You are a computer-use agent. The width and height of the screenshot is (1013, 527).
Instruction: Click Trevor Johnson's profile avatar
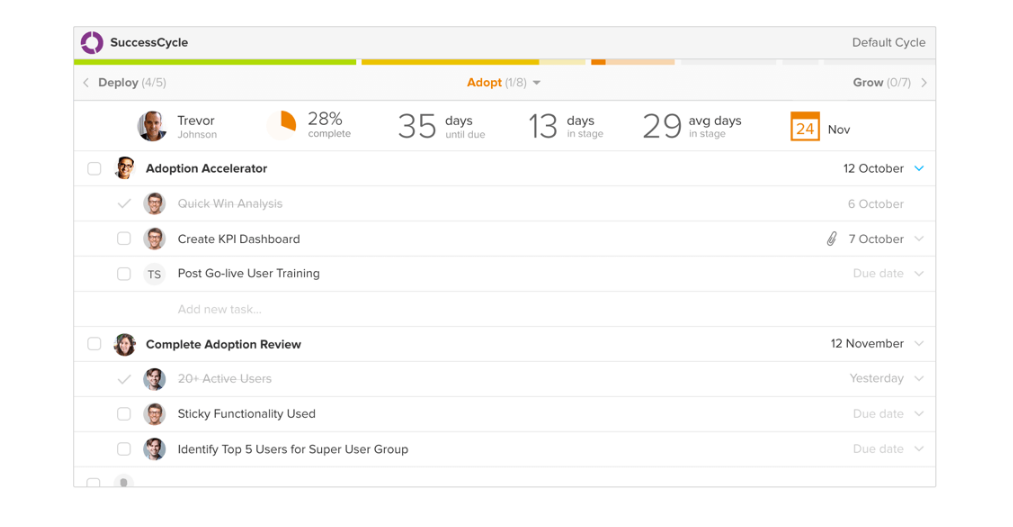point(152,126)
